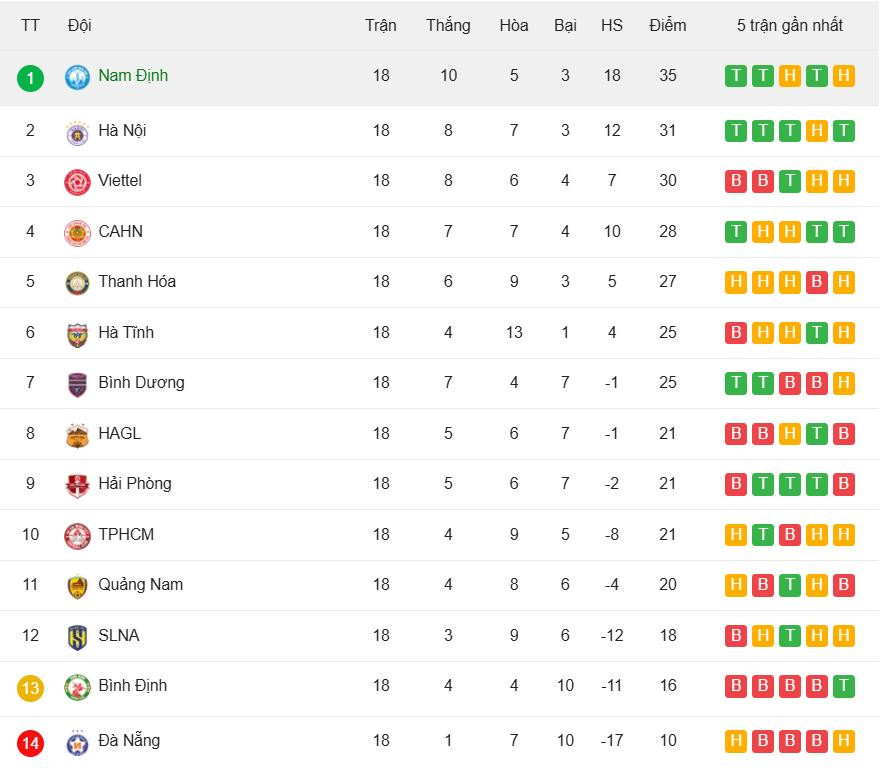Click the Thanh Hóa team crest
Viewport: 884px width, 768px height.
77,283
